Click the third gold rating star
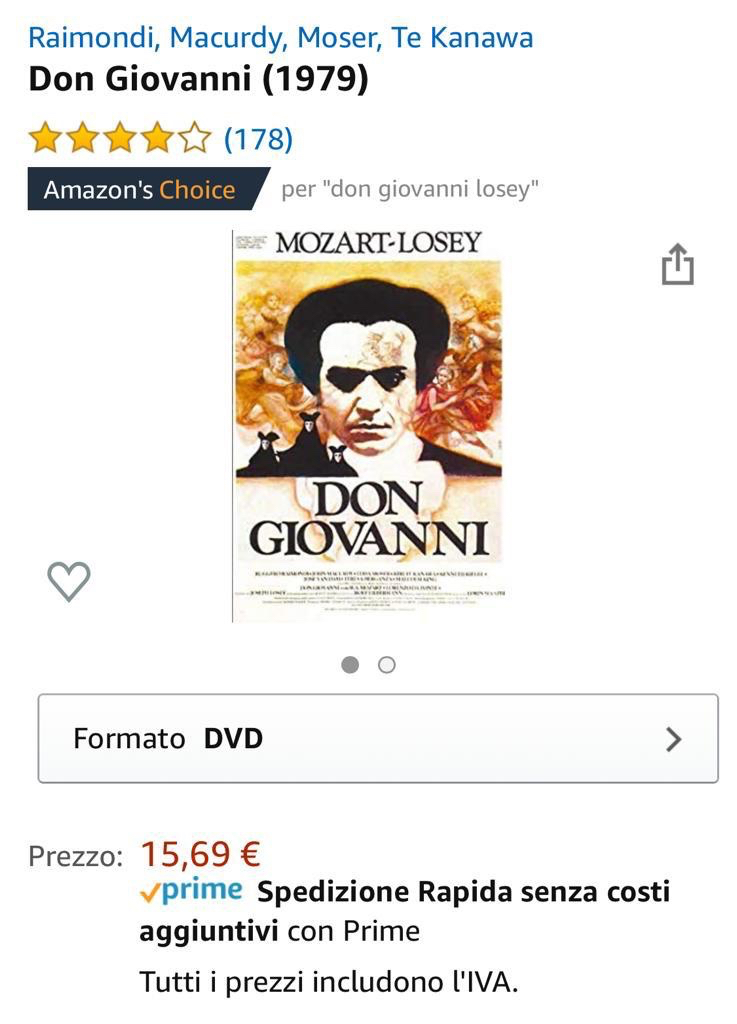This screenshot has width=737, height=1024. [x=121, y=138]
